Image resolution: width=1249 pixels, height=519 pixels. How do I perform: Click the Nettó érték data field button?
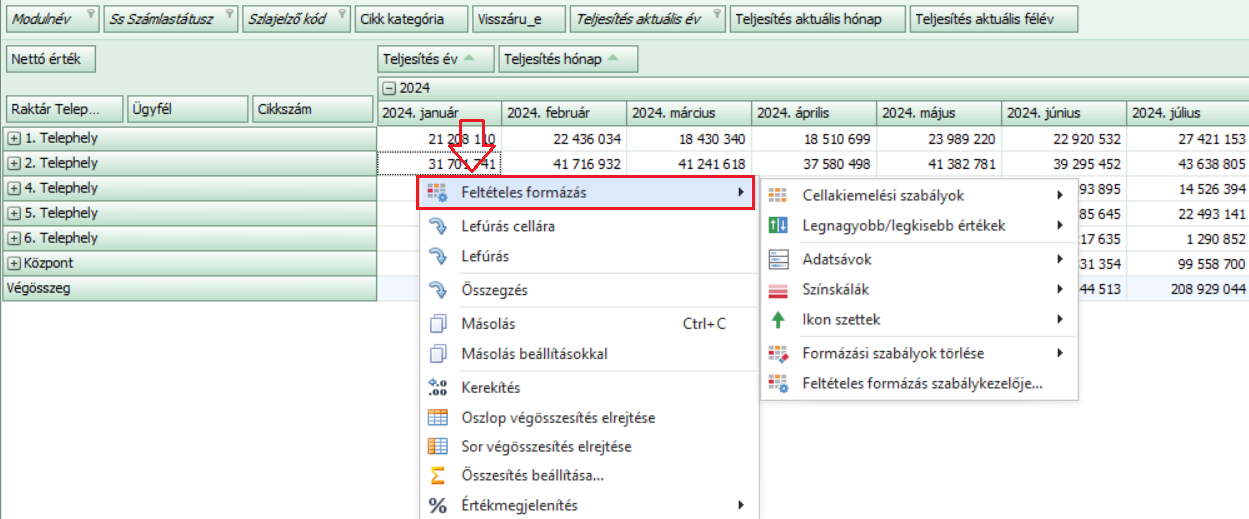pyautogui.click(x=50, y=59)
